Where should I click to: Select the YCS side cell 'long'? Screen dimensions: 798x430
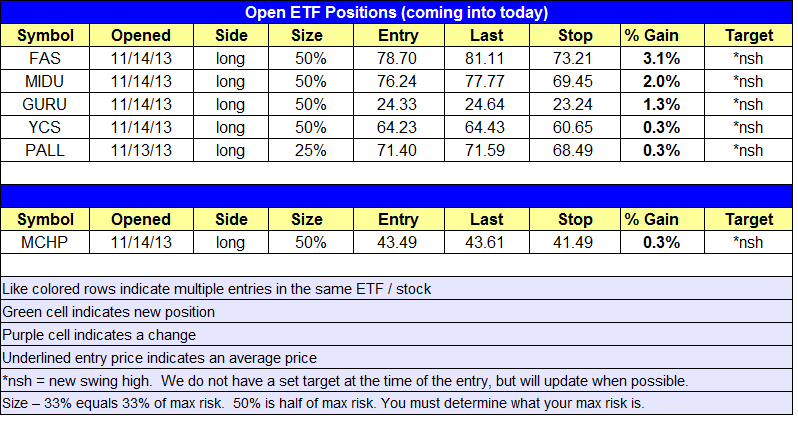pyautogui.click(x=231, y=127)
